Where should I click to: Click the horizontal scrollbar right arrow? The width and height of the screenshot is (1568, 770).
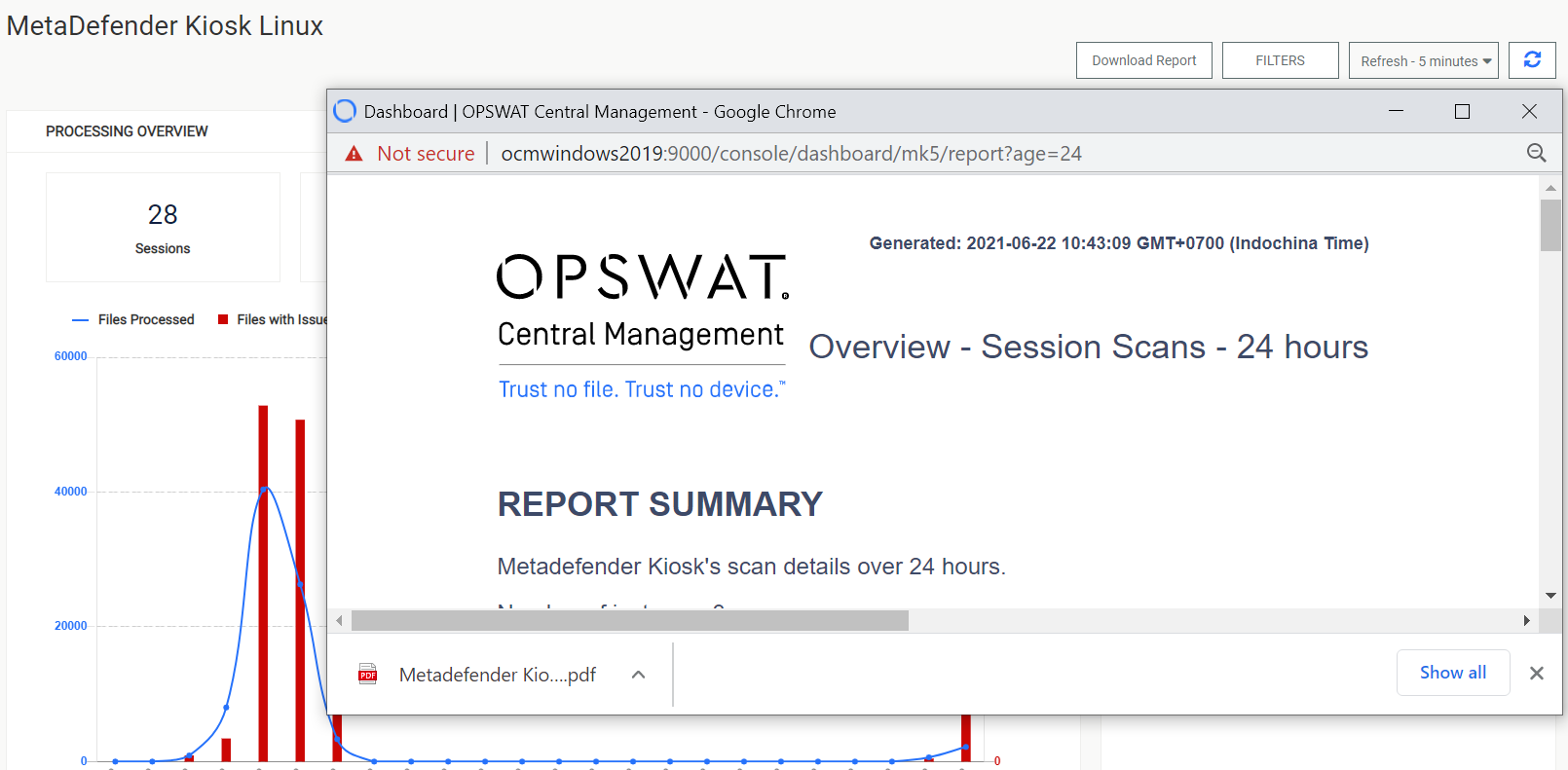(x=1526, y=620)
